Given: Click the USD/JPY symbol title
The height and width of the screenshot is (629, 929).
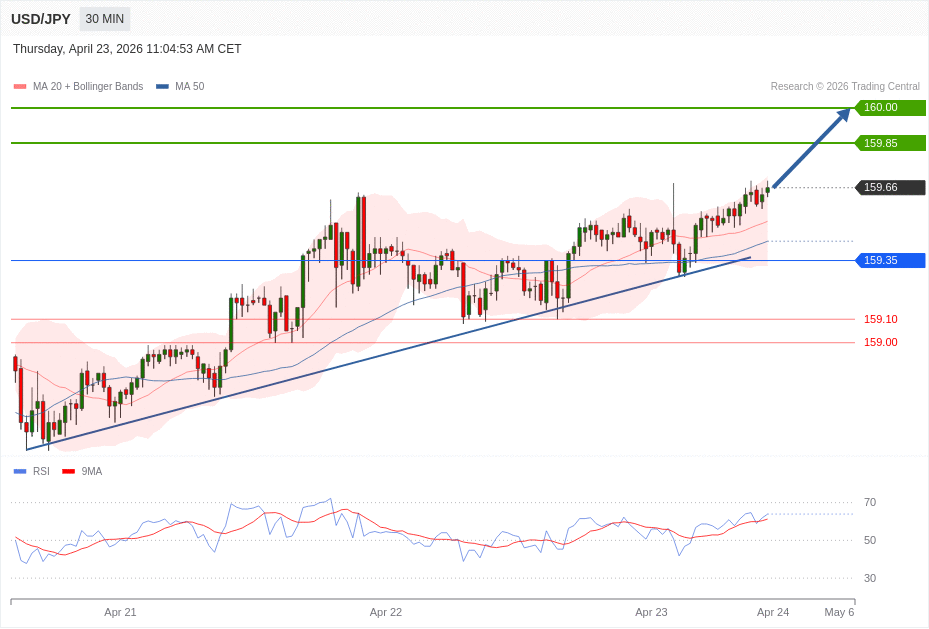Looking at the screenshot, I should [41, 19].
